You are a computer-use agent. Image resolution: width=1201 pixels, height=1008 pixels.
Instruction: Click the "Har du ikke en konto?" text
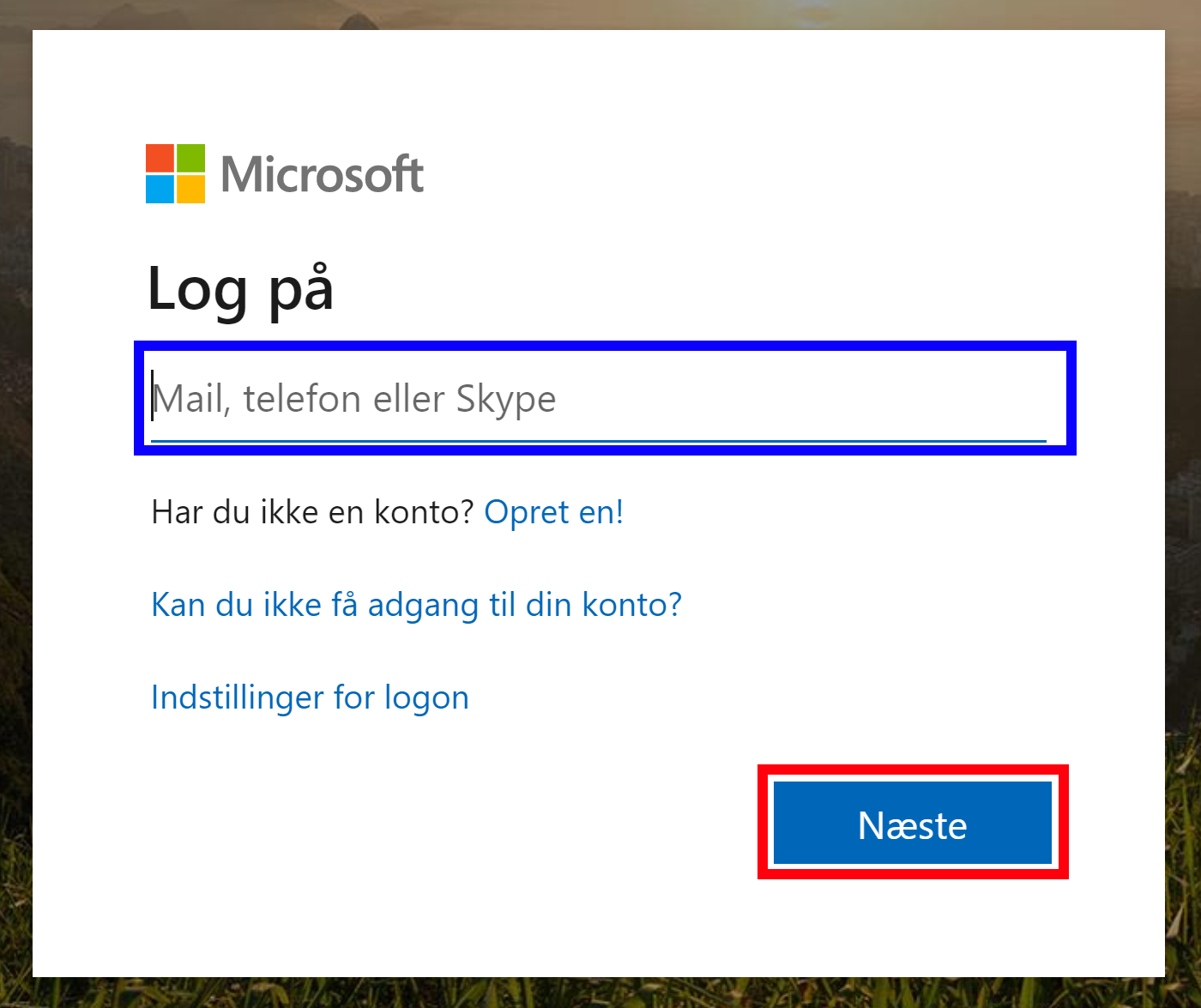[312, 512]
